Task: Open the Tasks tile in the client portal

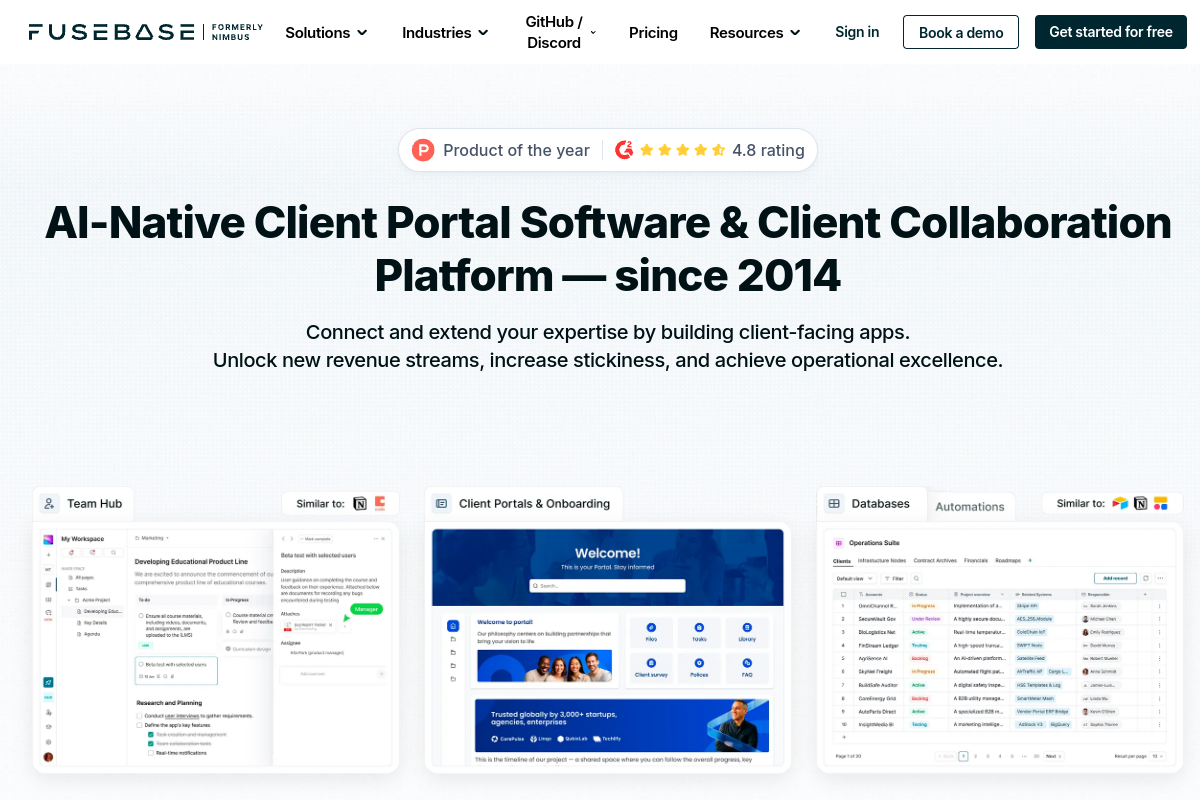Action: (x=699, y=632)
